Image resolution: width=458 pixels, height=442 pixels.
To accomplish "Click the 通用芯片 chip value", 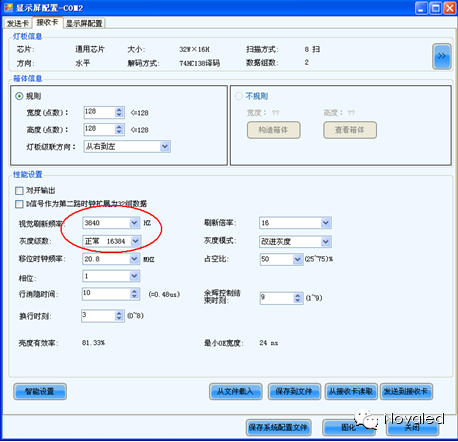I will (90, 49).
